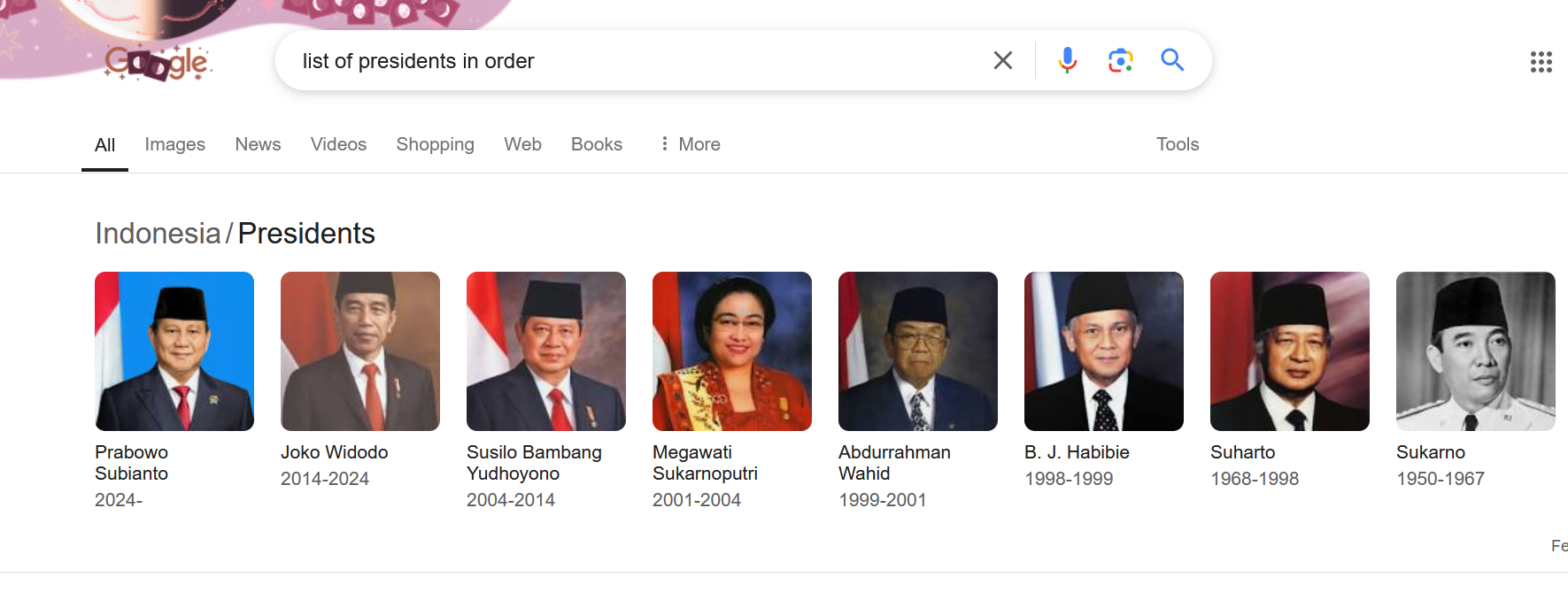Click into the search query field
The height and width of the screenshot is (616, 1568).
point(620,61)
